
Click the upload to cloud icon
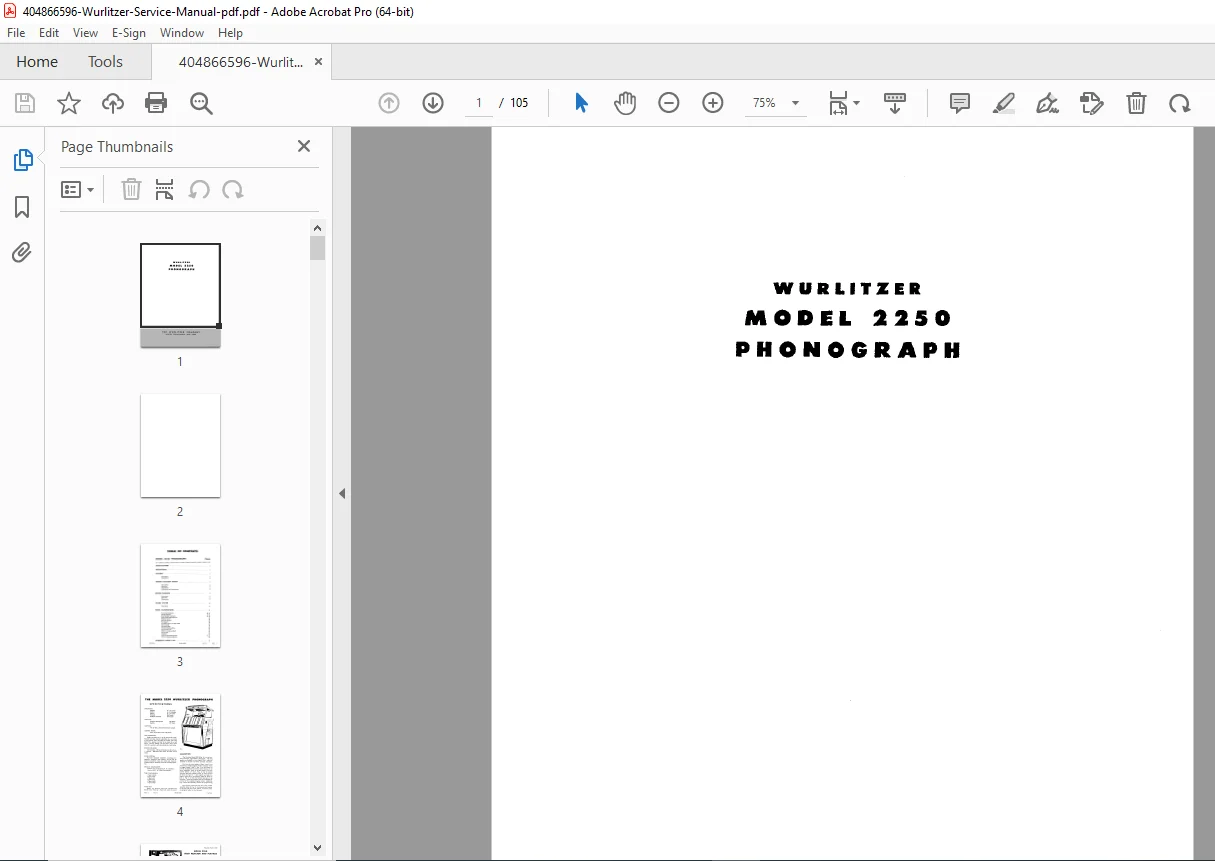tap(113, 103)
